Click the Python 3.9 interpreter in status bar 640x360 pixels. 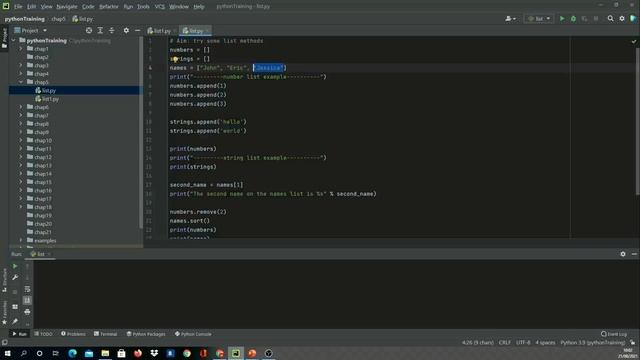(x=592, y=343)
